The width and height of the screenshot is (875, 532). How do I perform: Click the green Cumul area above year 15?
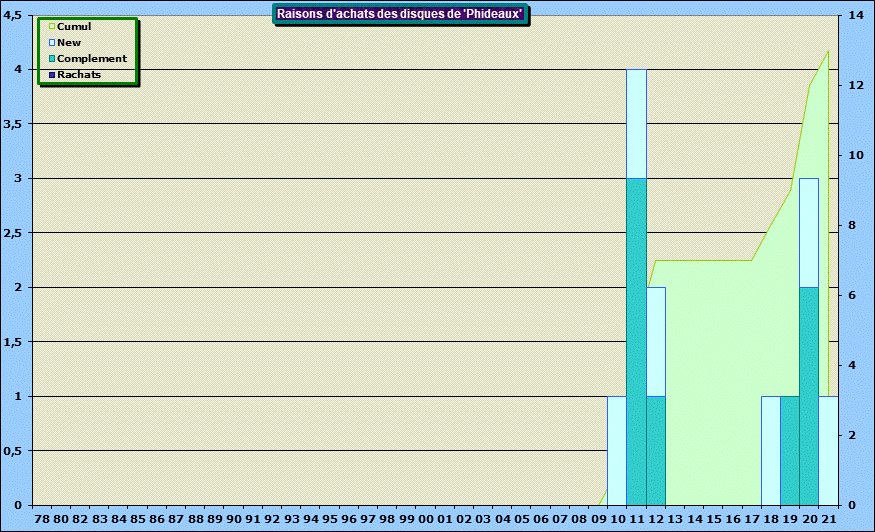point(713,380)
